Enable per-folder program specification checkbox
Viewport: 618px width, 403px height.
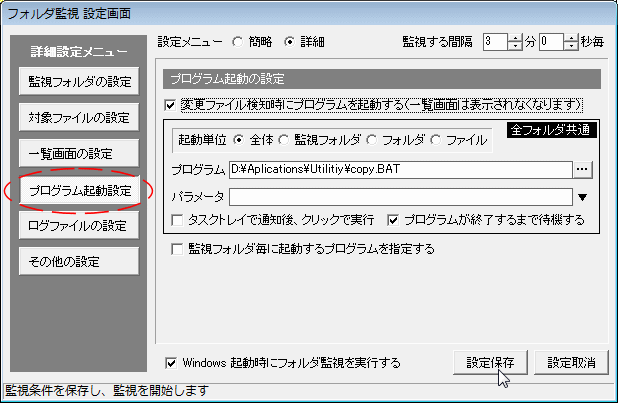(178, 248)
